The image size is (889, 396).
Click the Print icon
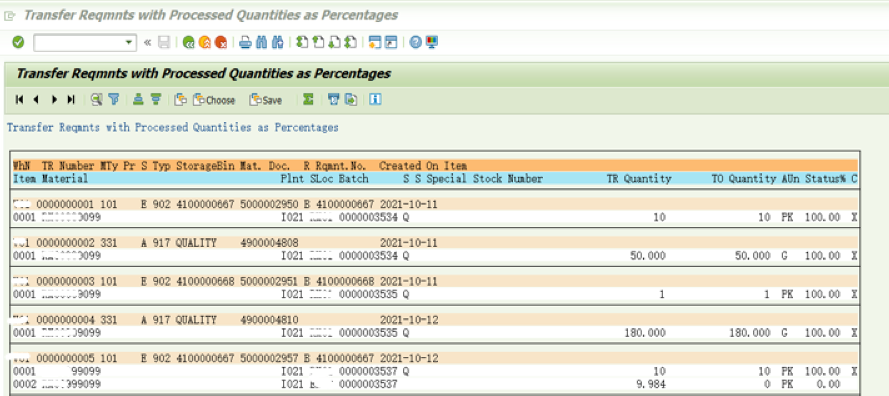point(245,43)
